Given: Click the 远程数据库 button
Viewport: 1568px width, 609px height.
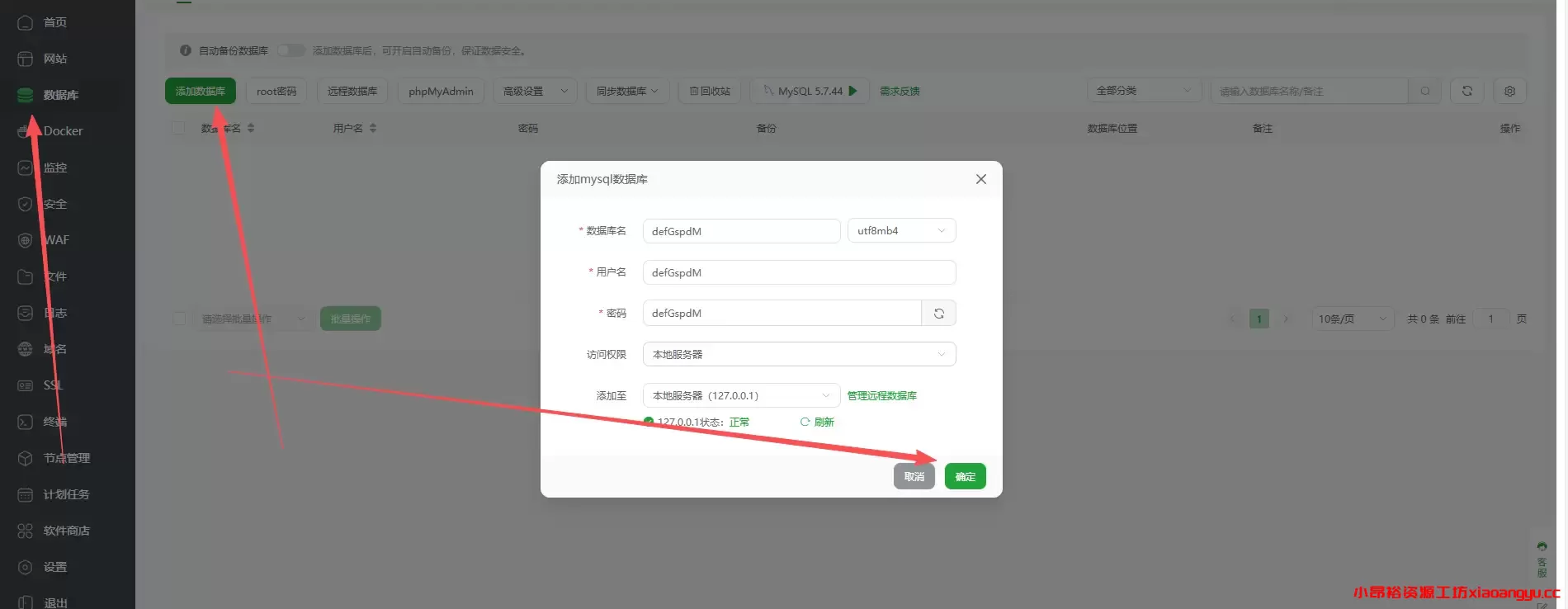Looking at the screenshot, I should coord(352,91).
